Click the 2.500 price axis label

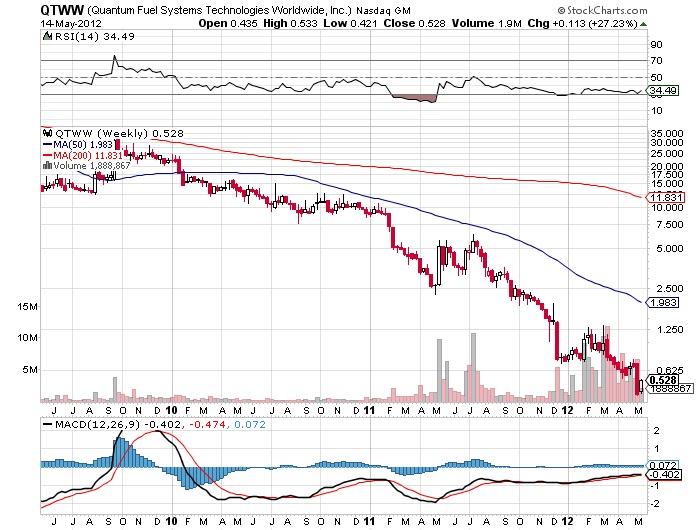pyautogui.click(x=670, y=288)
